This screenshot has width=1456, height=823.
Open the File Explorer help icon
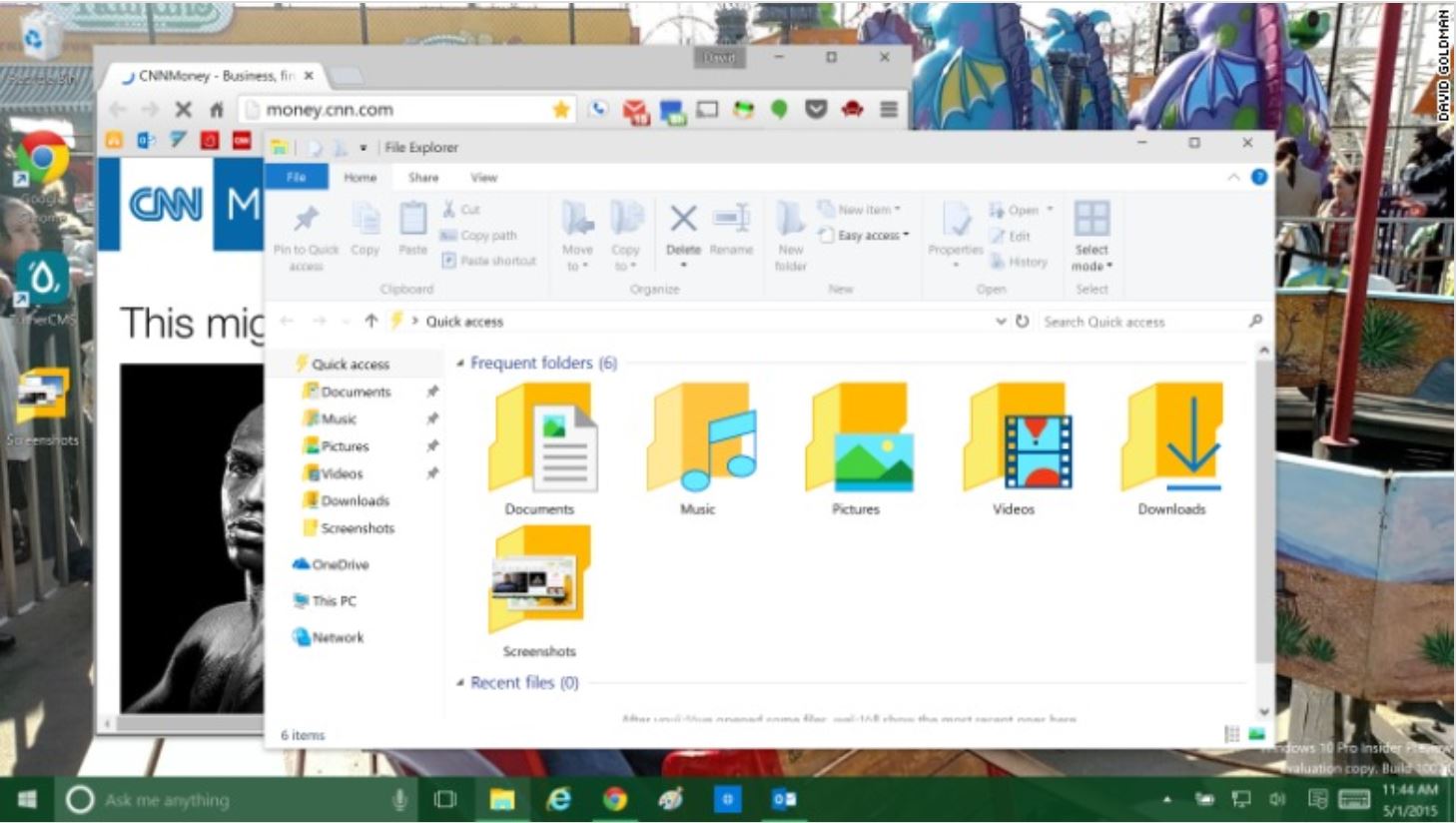[x=1259, y=177]
